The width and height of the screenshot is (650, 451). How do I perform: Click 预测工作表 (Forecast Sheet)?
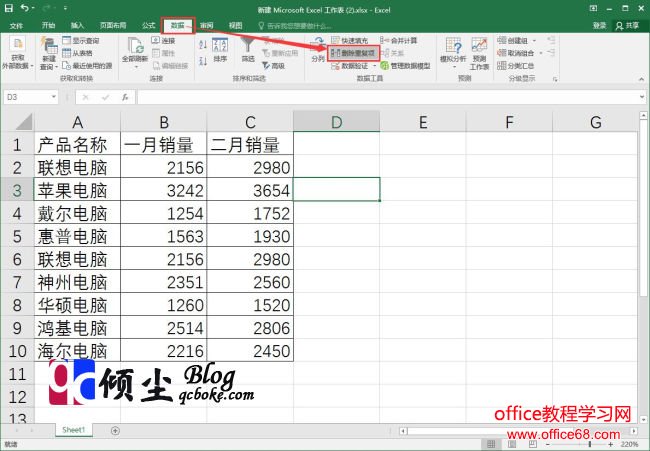(x=479, y=53)
